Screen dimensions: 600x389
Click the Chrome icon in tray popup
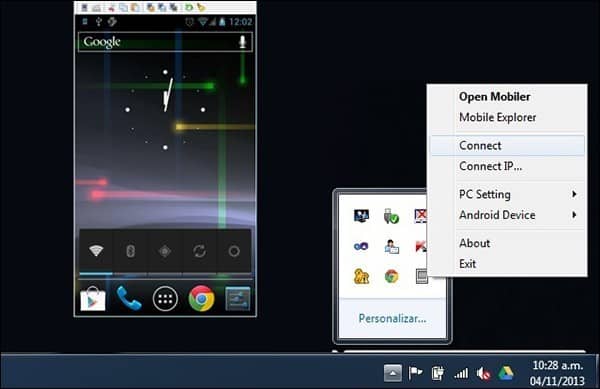point(391,276)
